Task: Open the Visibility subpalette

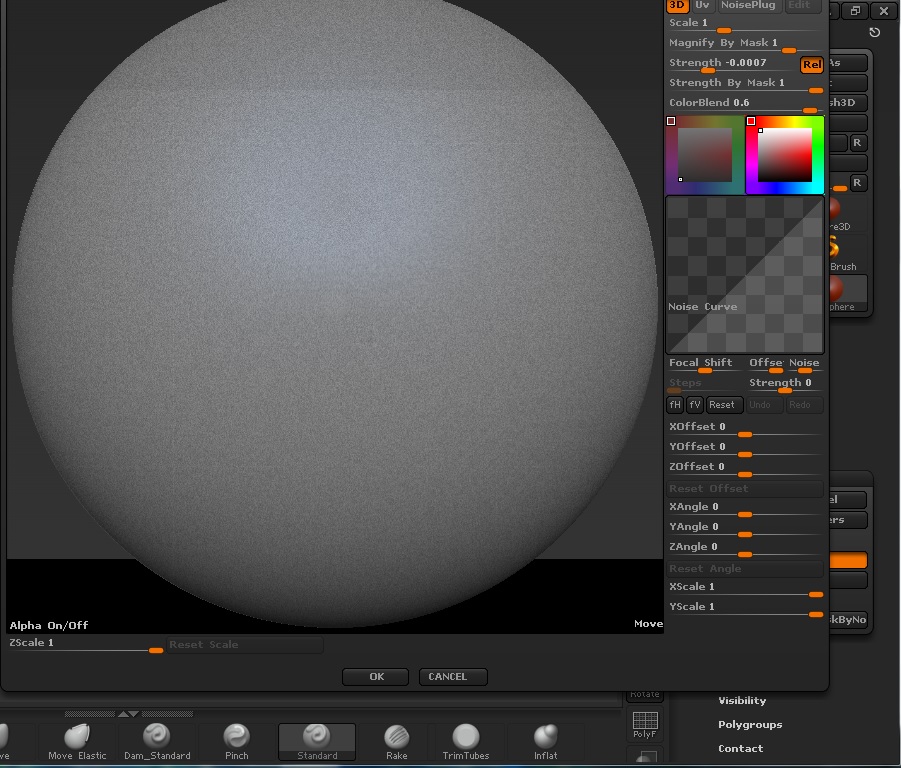Action: coord(742,700)
